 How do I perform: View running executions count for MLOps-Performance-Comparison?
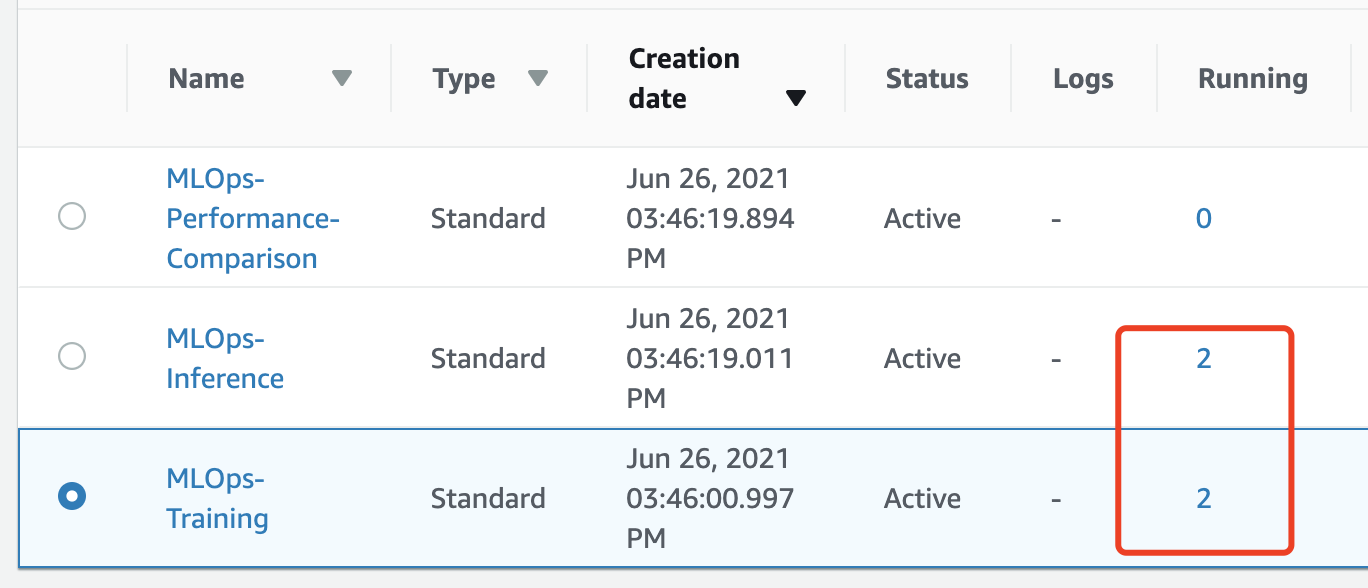click(1204, 218)
